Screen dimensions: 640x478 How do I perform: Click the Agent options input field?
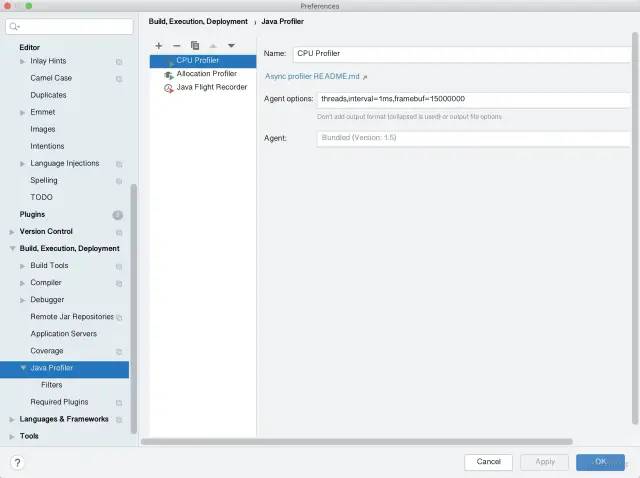[474, 100]
